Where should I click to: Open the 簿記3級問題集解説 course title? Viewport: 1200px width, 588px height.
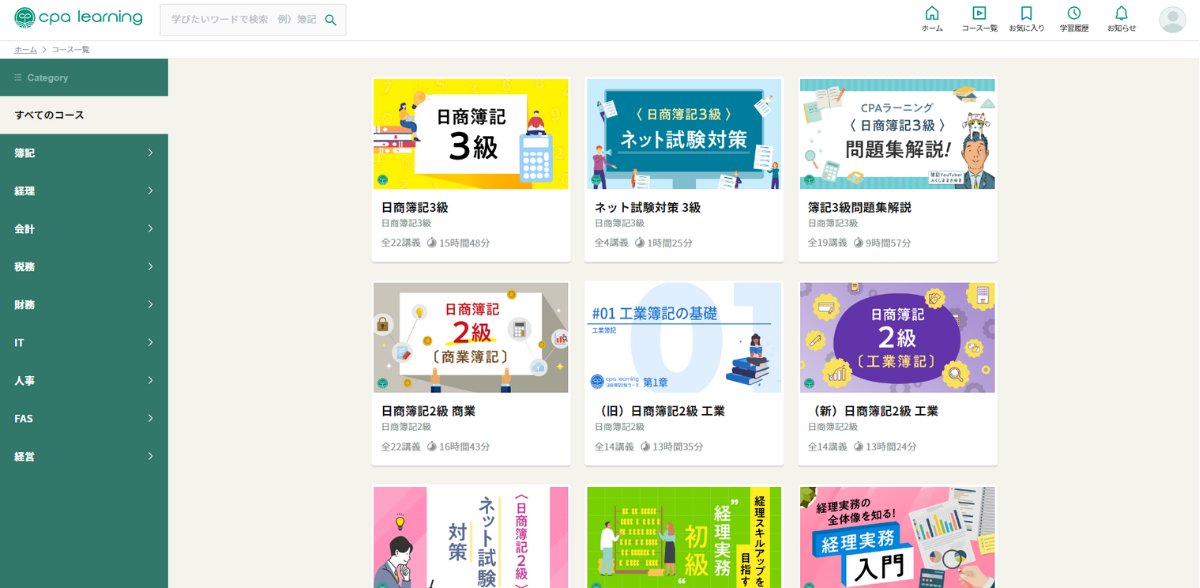(859, 208)
